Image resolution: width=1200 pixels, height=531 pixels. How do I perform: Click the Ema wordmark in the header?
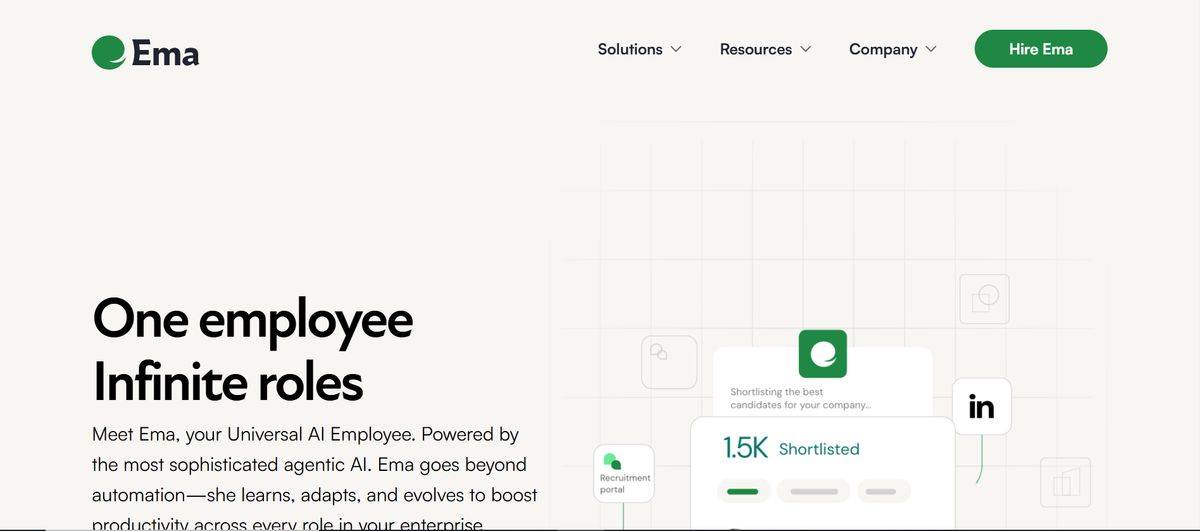pyautogui.click(x=165, y=52)
